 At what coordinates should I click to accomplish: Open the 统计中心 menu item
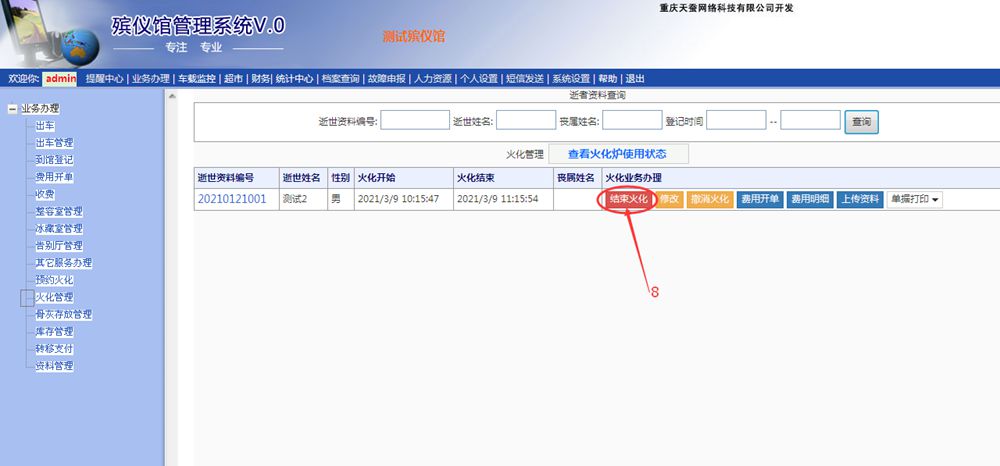pos(294,79)
